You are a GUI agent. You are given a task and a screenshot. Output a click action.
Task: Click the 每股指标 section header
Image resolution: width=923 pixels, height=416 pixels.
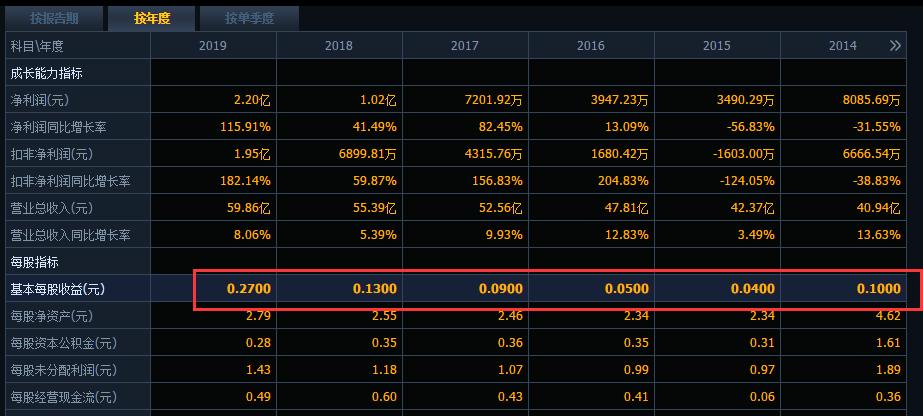pos(34,262)
